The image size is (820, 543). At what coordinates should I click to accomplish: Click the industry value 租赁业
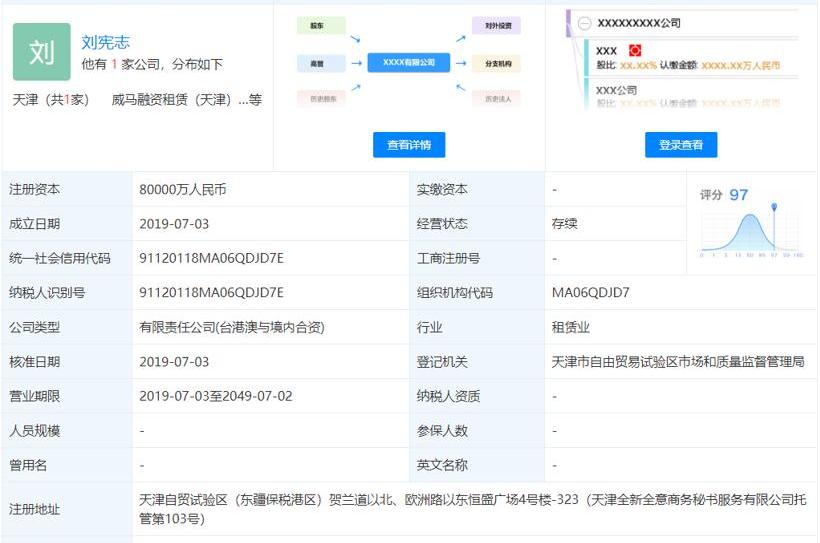pos(571,327)
